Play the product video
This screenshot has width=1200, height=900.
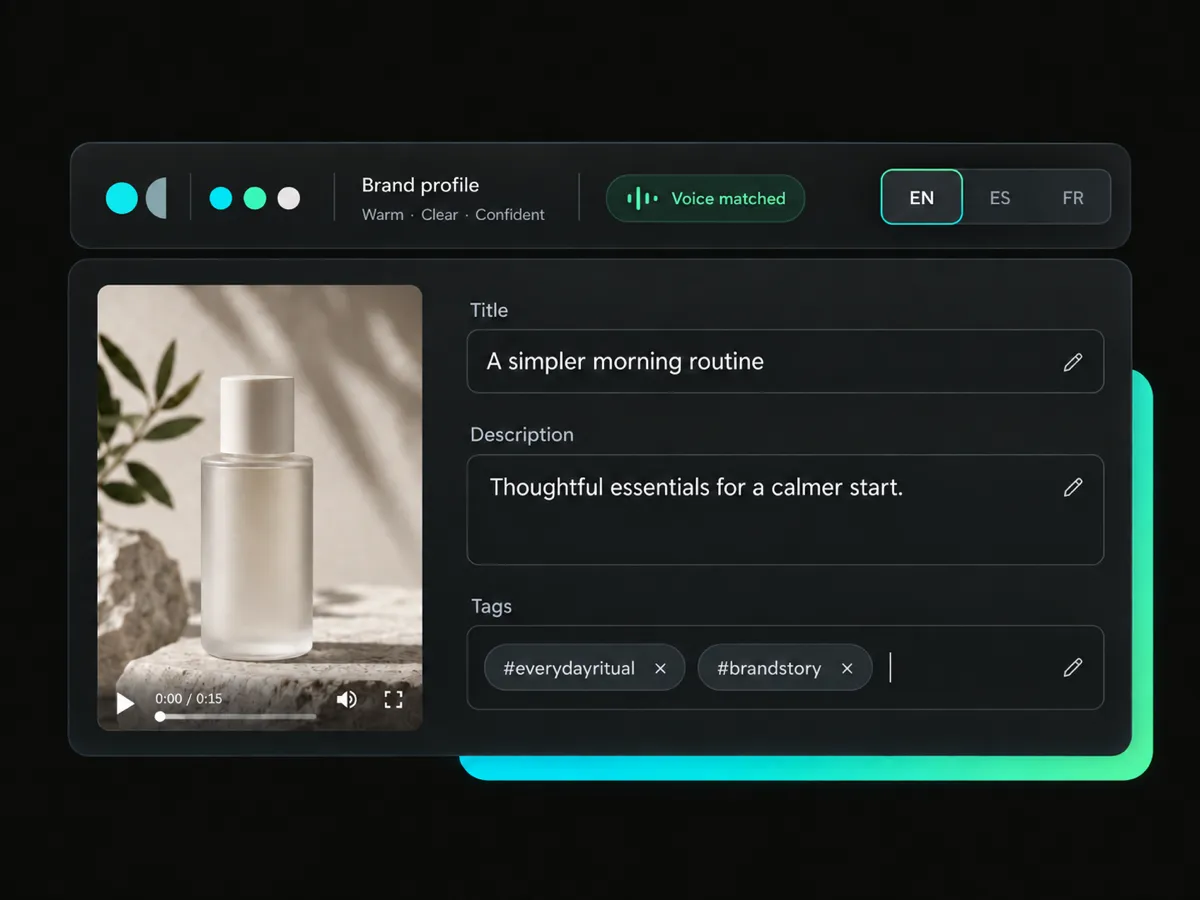point(125,703)
